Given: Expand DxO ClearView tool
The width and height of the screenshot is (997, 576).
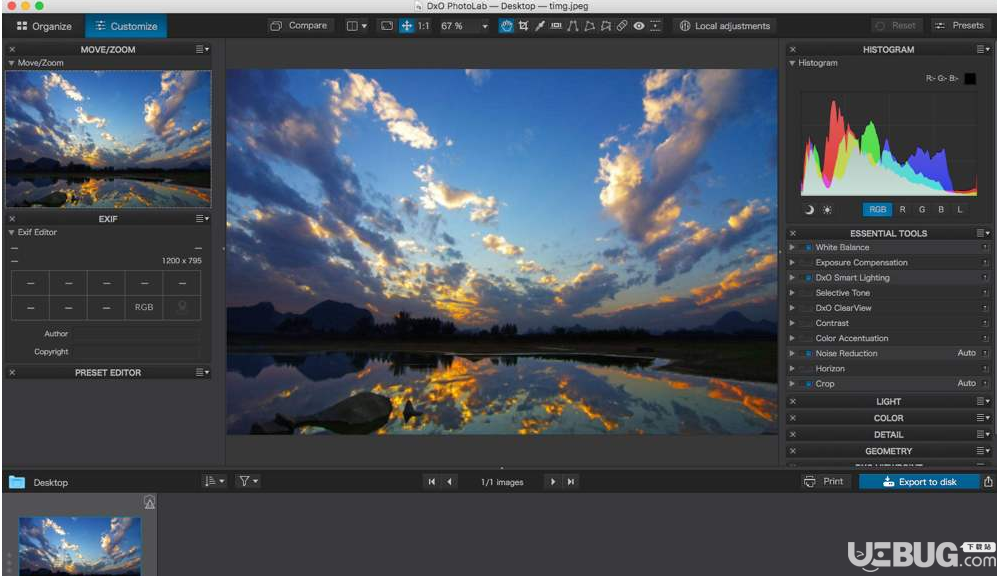Looking at the screenshot, I should click(792, 308).
